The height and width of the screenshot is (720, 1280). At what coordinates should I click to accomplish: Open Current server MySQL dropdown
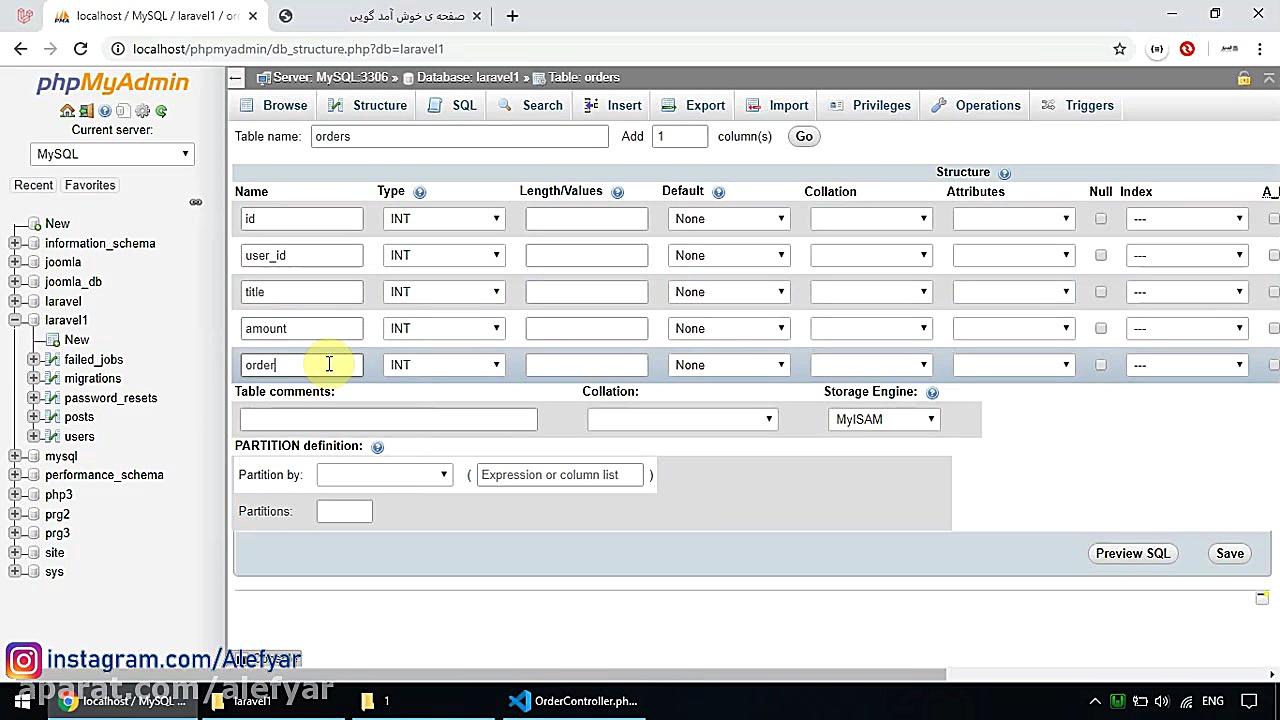(112, 154)
